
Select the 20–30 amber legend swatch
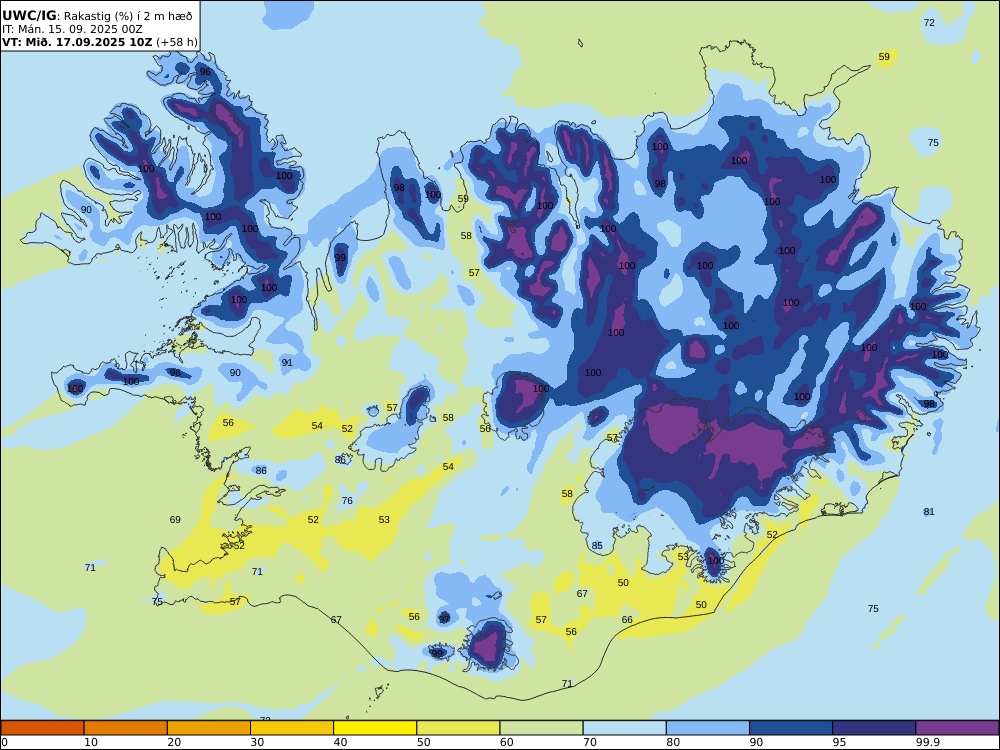pos(209,728)
